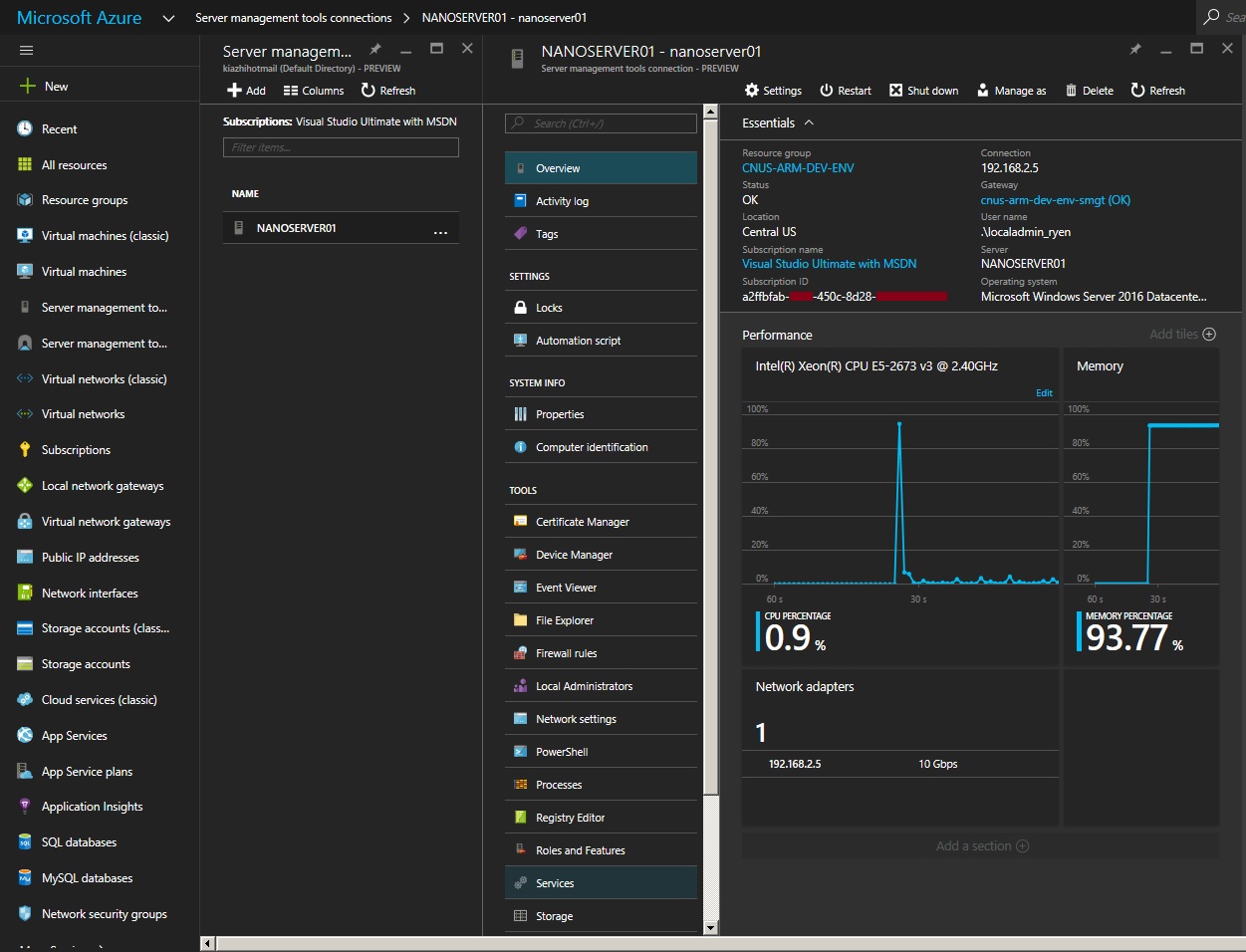The width and height of the screenshot is (1246, 952).
Task: Select NANOSERVER01 row in list
Action: tap(341, 227)
